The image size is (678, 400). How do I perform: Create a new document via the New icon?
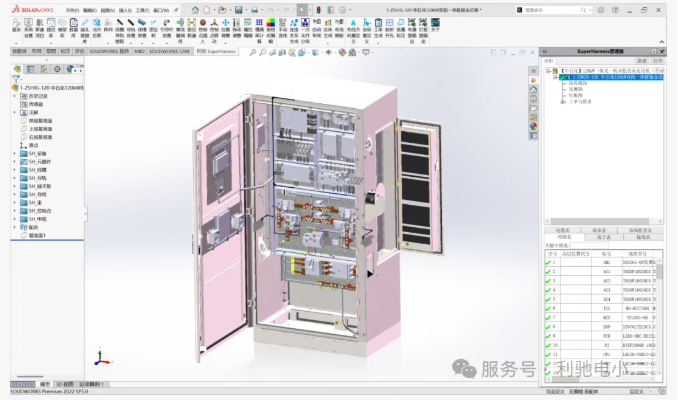coord(207,10)
